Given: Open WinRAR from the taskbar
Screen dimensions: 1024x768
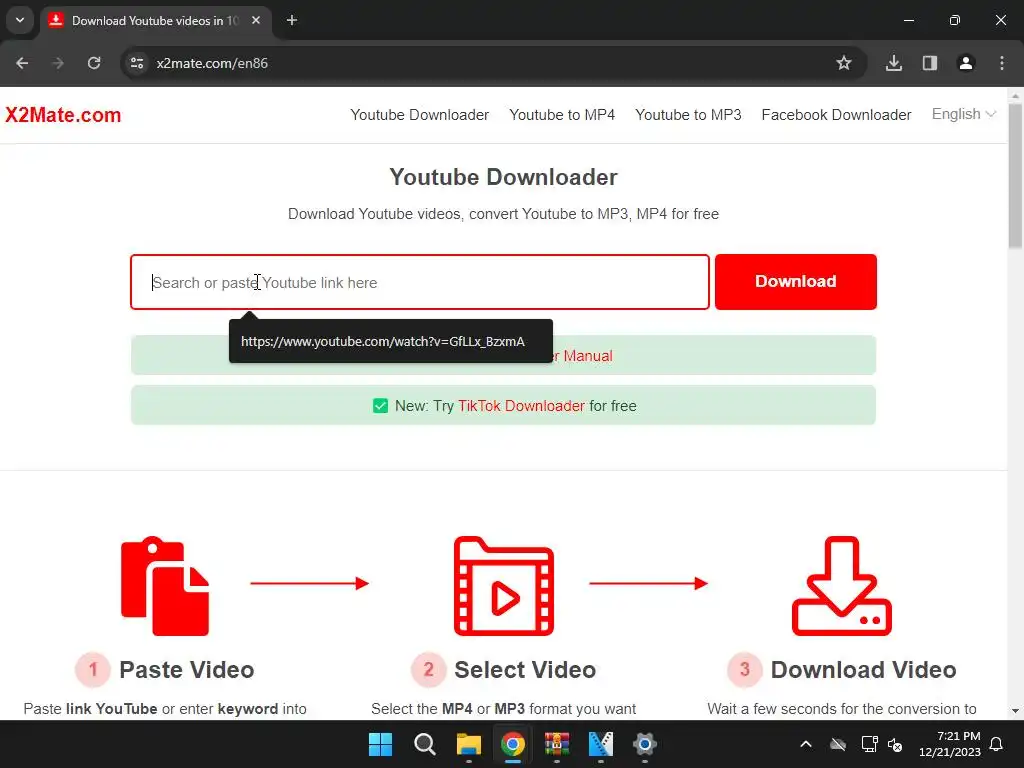Looking at the screenshot, I should 556,744.
